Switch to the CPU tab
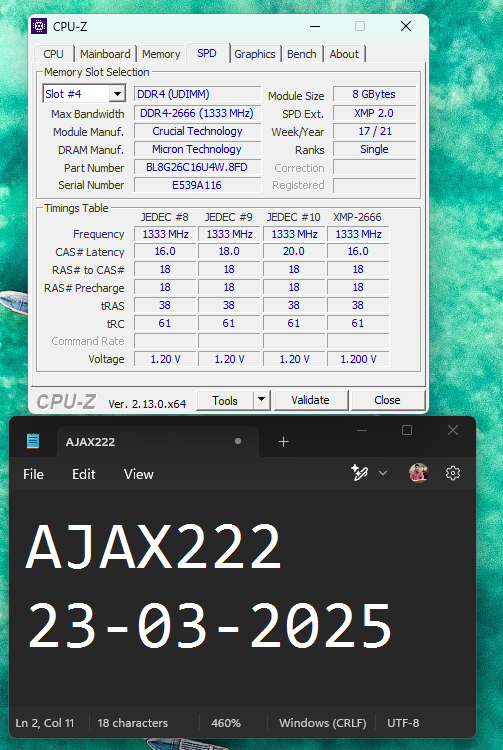This screenshot has width=503, height=750. click(54, 54)
